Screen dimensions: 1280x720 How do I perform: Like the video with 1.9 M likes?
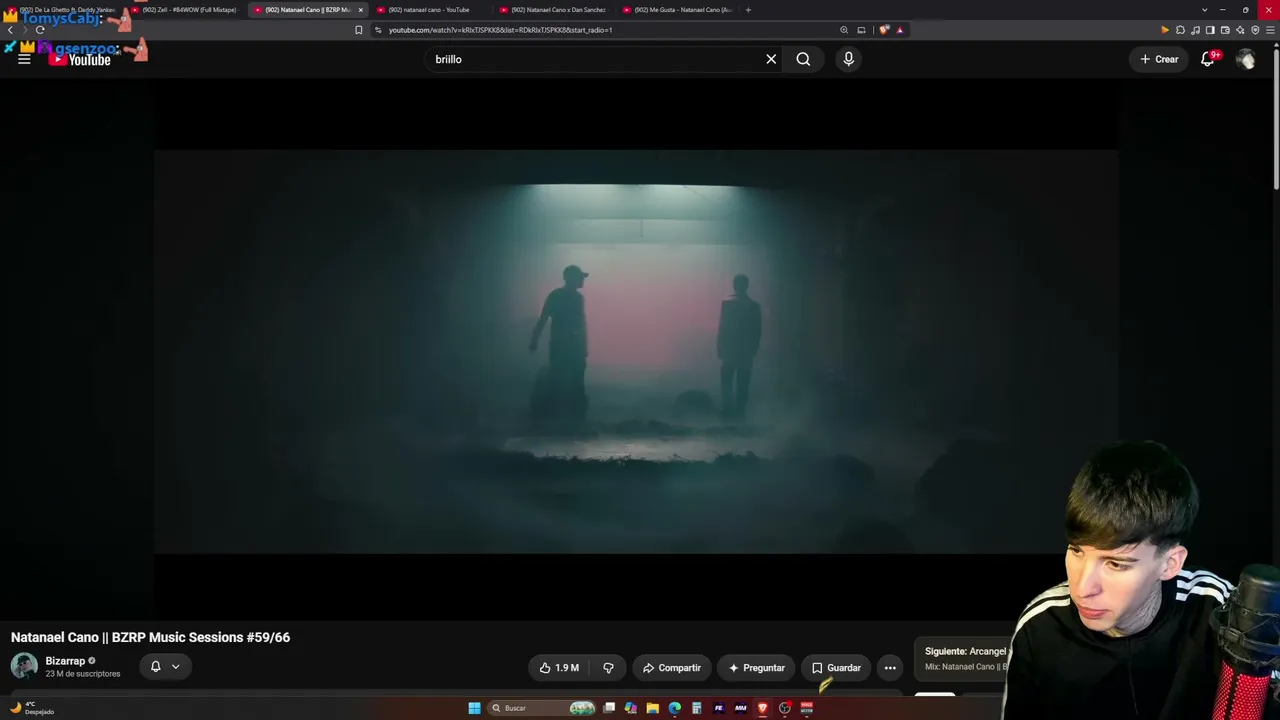coord(559,667)
